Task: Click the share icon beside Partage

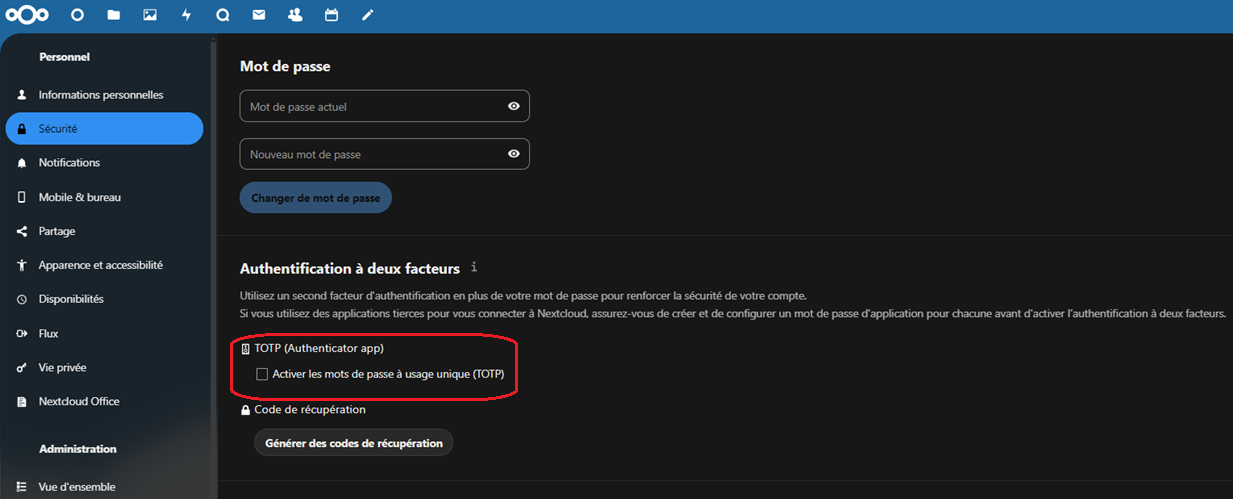Action: 22,231
